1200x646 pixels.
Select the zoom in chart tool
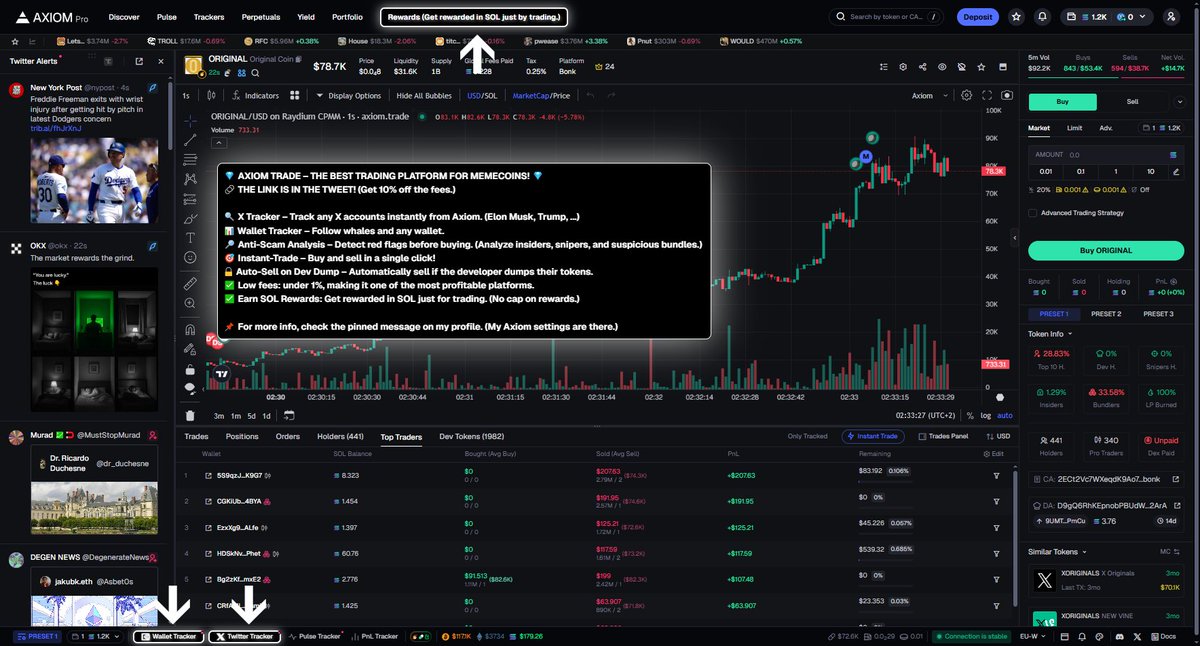pyautogui.click(x=190, y=304)
